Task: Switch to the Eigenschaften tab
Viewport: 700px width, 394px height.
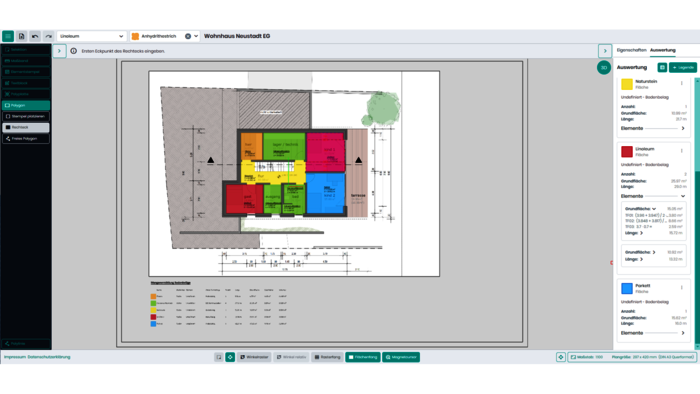Action: [x=631, y=50]
